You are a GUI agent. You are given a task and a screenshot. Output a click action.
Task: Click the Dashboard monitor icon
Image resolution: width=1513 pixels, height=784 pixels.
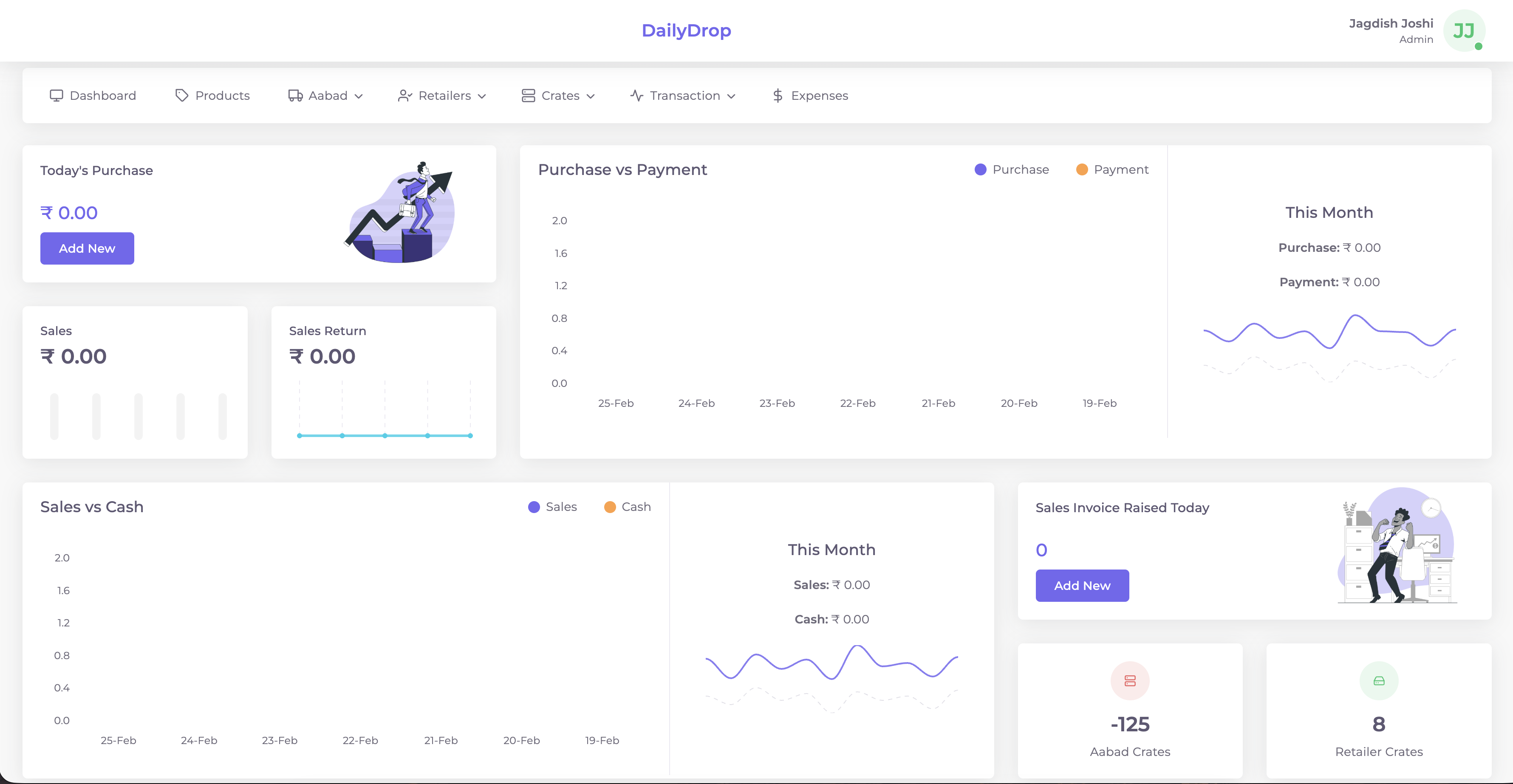pos(57,96)
